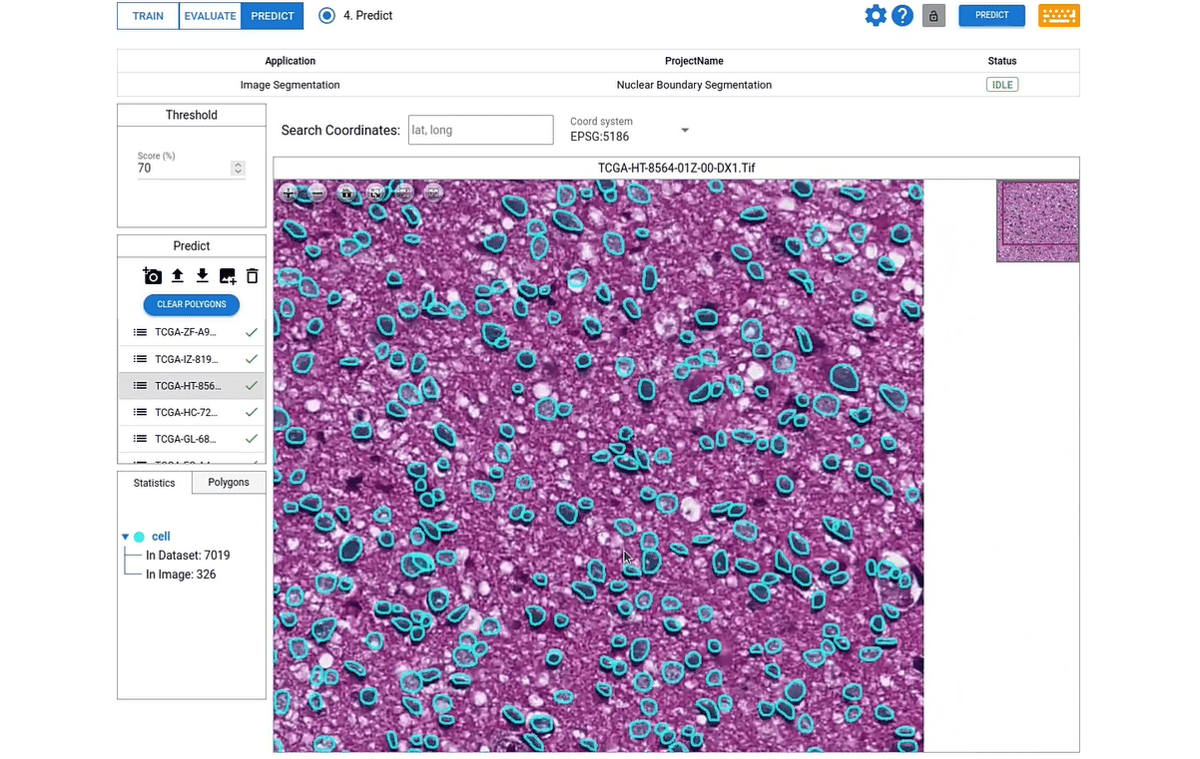Collapse the cell tree node
This screenshot has height=759, width=1200.
pyautogui.click(x=125, y=537)
